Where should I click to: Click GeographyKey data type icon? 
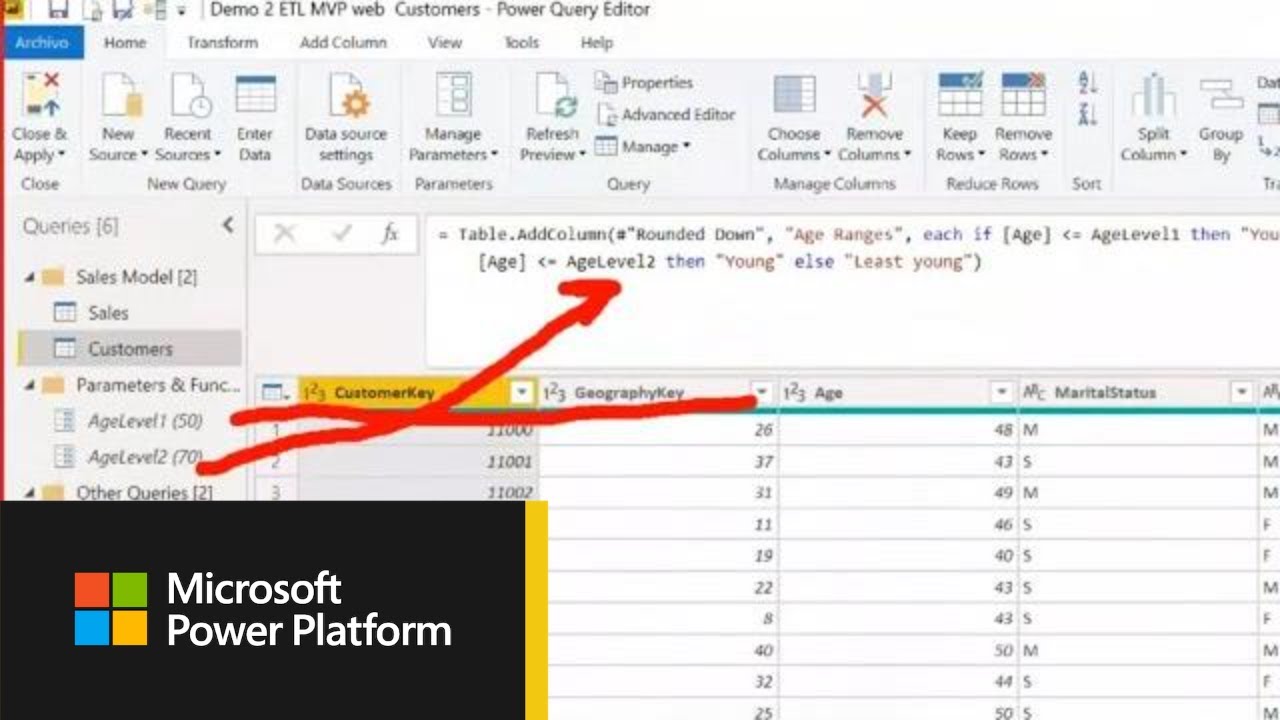(x=555, y=393)
